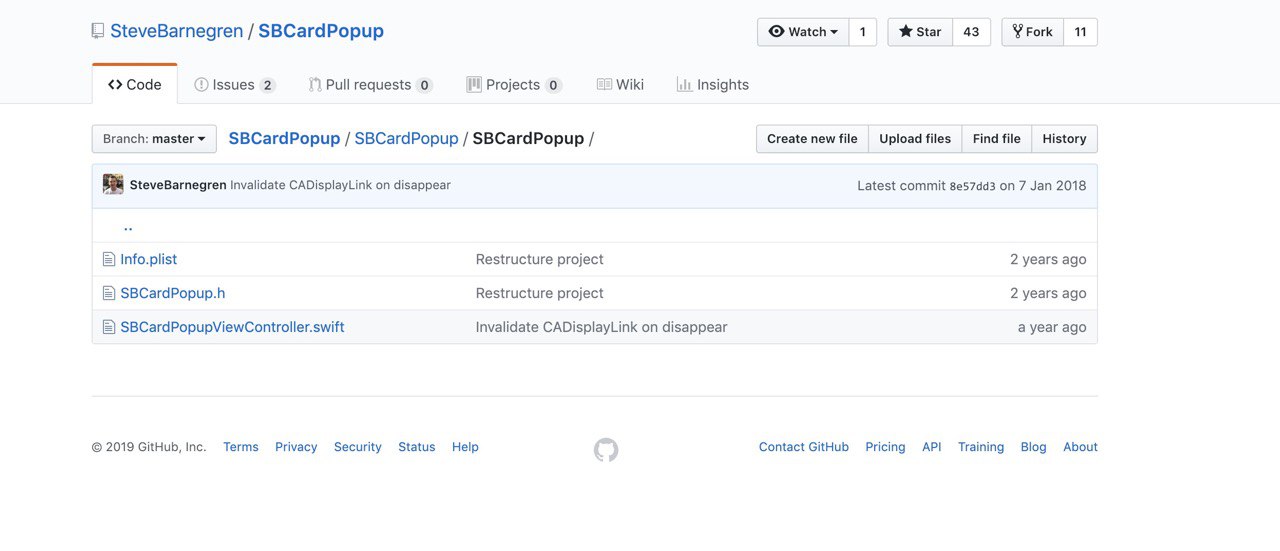
Task: Open the Issues tab
Action: coord(234,85)
